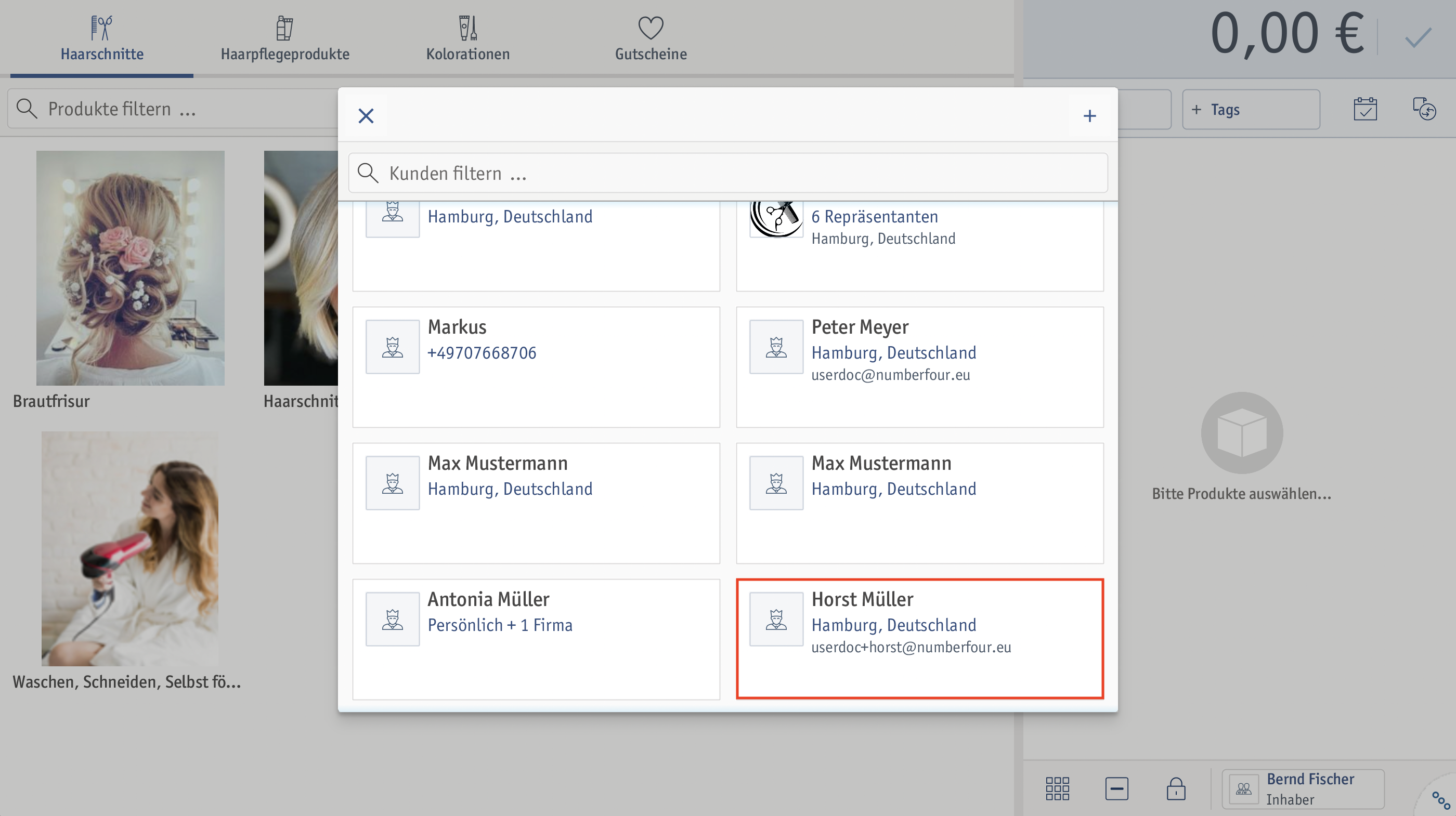This screenshot has width=1456, height=816.
Task: Open Brautfrisur product thumbnail
Action: click(x=130, y=268)
